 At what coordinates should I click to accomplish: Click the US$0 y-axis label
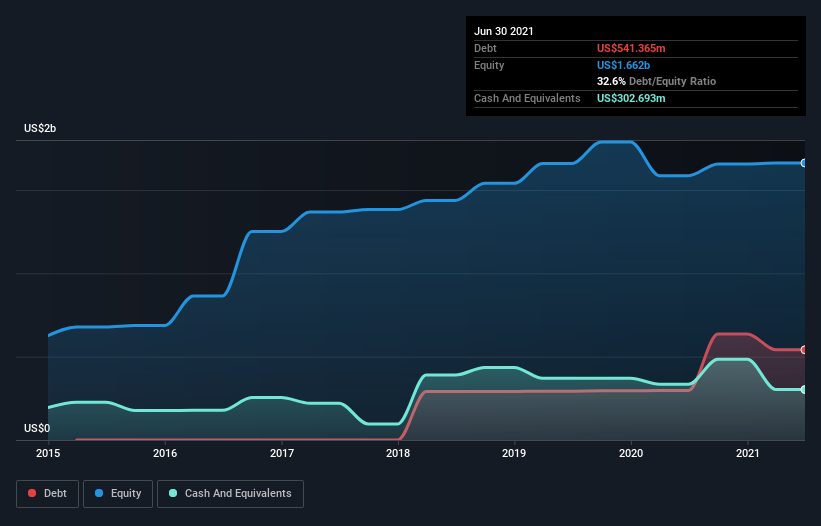coord(37,428)
